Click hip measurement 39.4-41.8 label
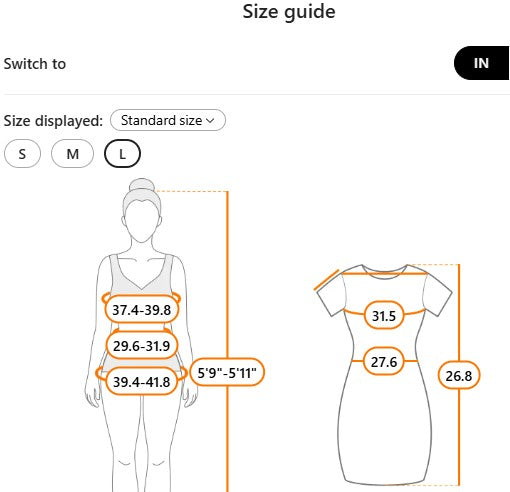The height and width of the screenshot is (492, 510). (142, 381)
